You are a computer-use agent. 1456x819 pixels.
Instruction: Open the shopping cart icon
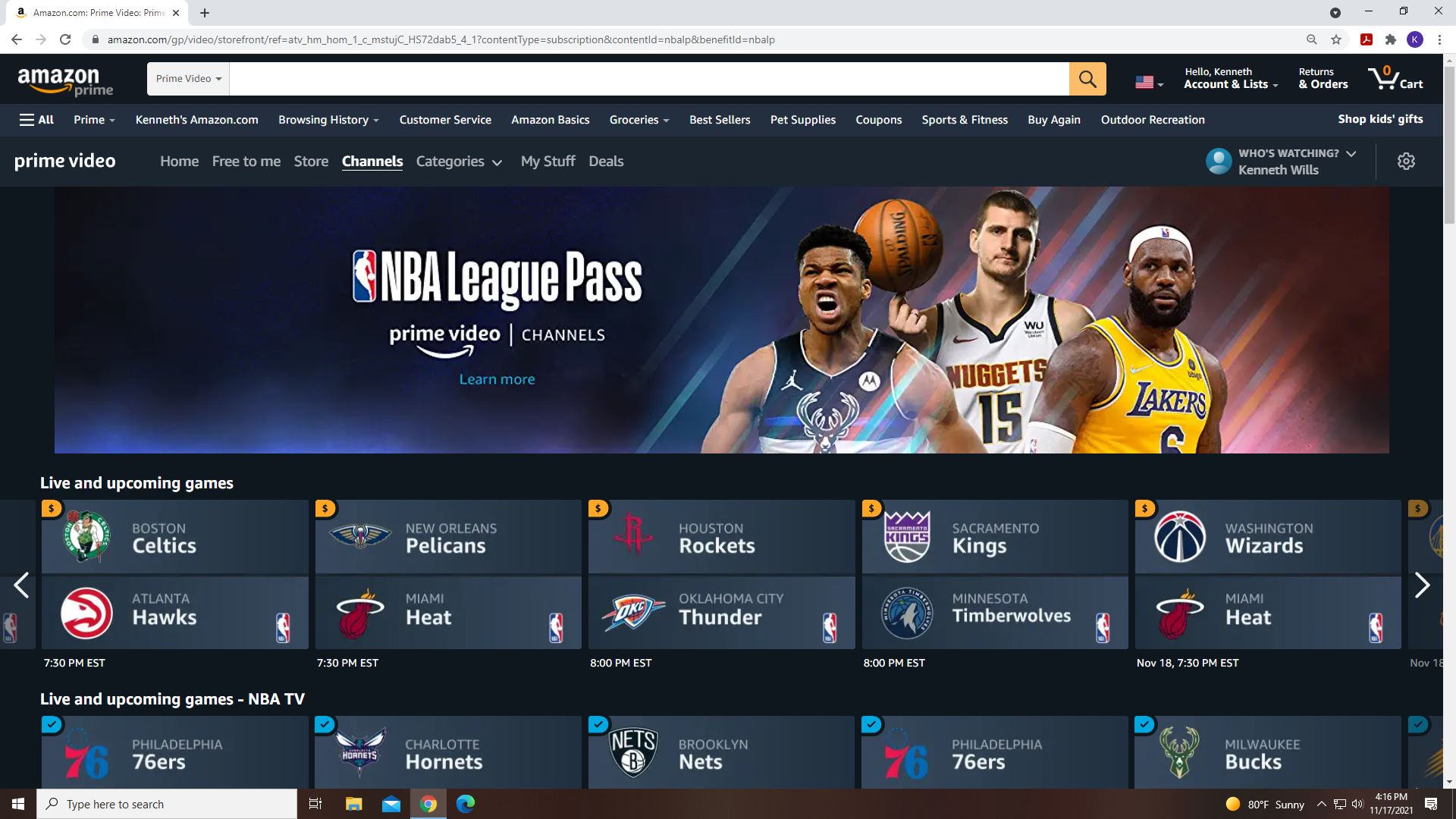tap(1394, 78)
